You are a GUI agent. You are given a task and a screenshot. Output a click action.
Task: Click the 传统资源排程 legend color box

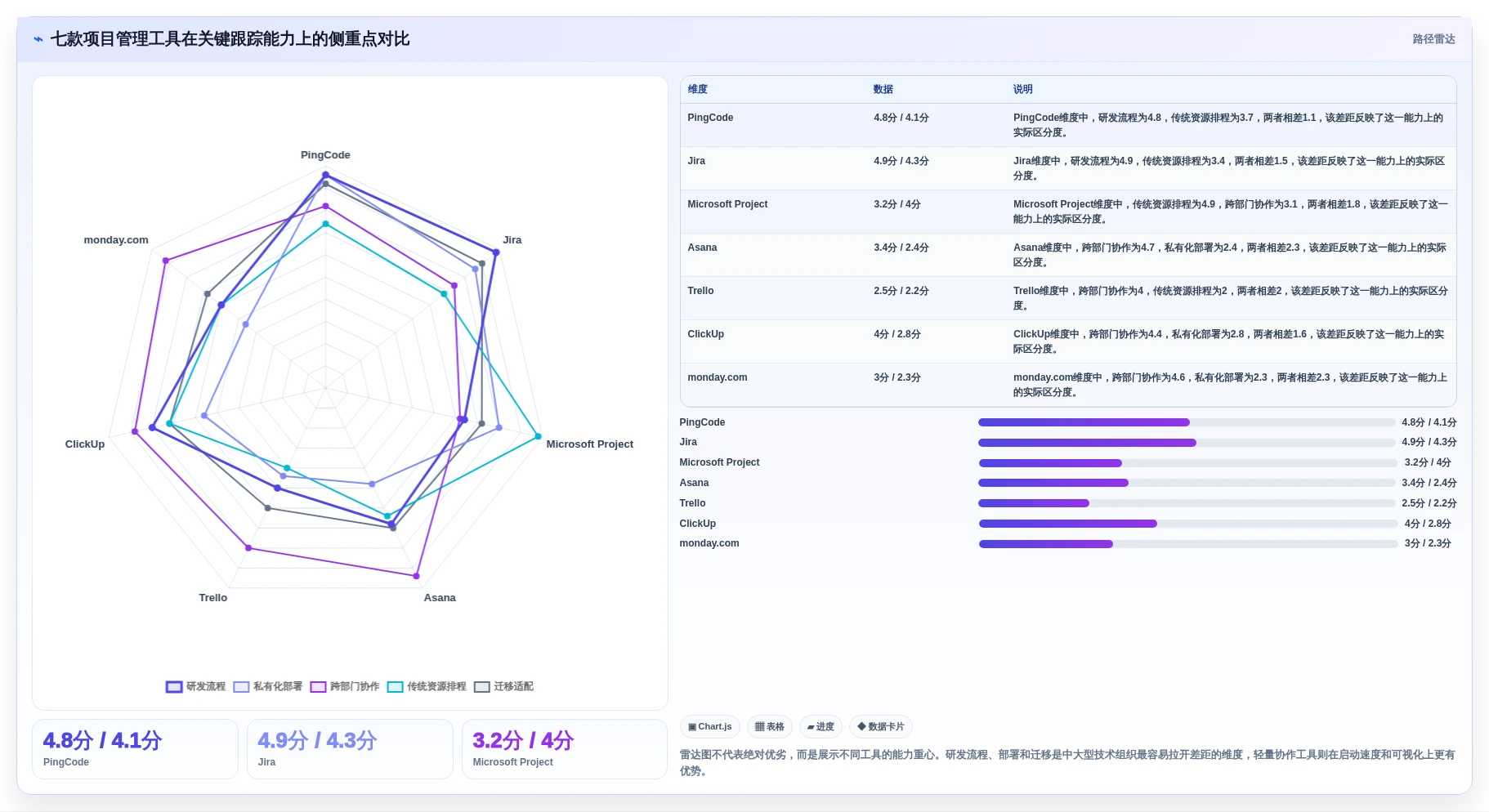[x=396, y=687]
